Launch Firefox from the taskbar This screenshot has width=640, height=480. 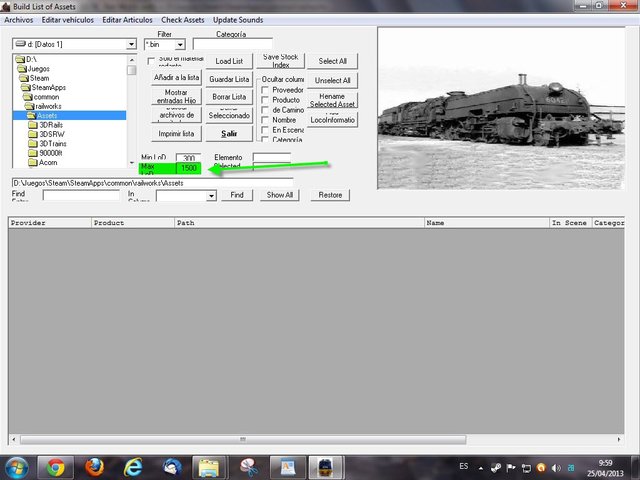click(94, 467)
